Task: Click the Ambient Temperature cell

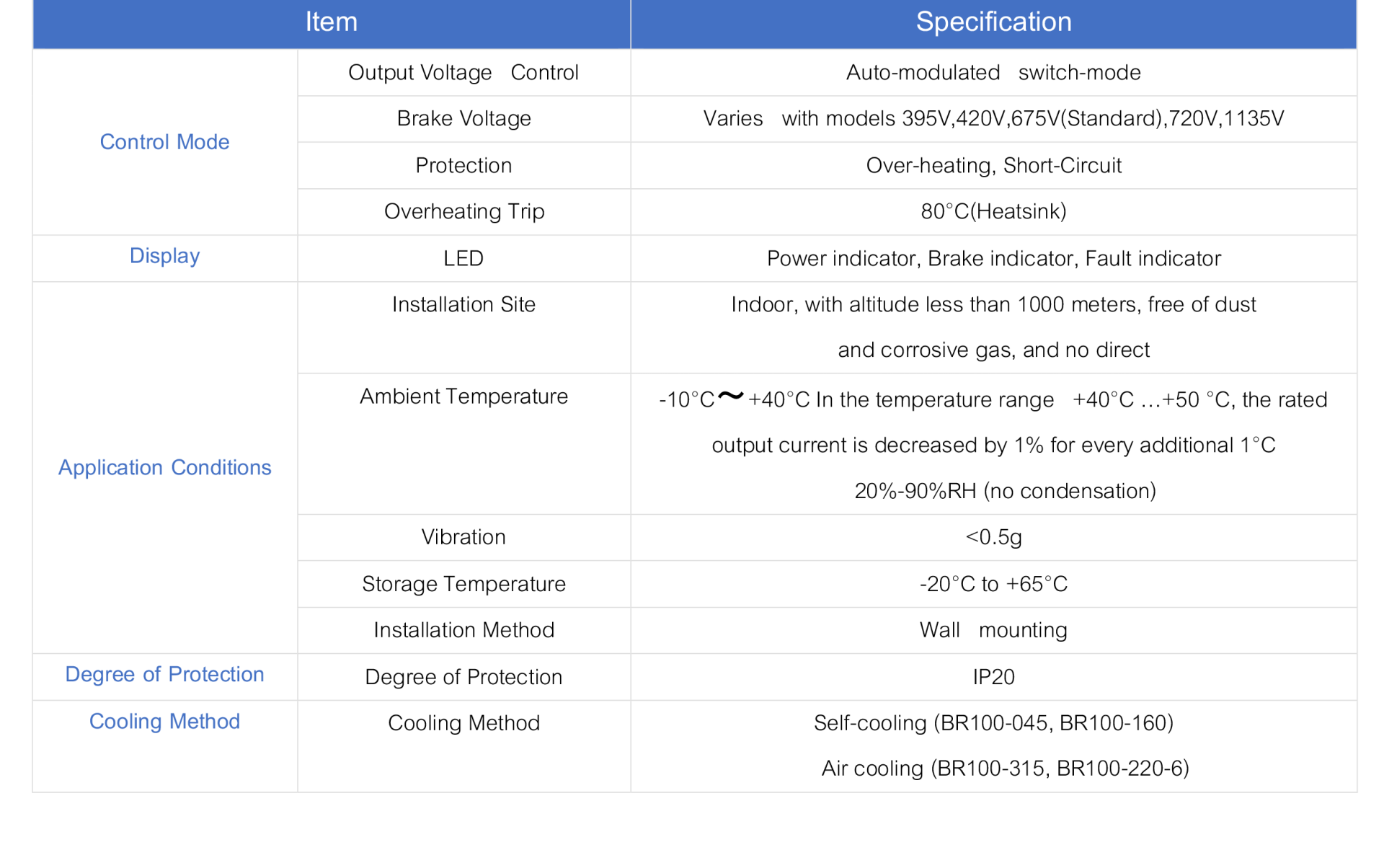Action: tap(463, 396)
